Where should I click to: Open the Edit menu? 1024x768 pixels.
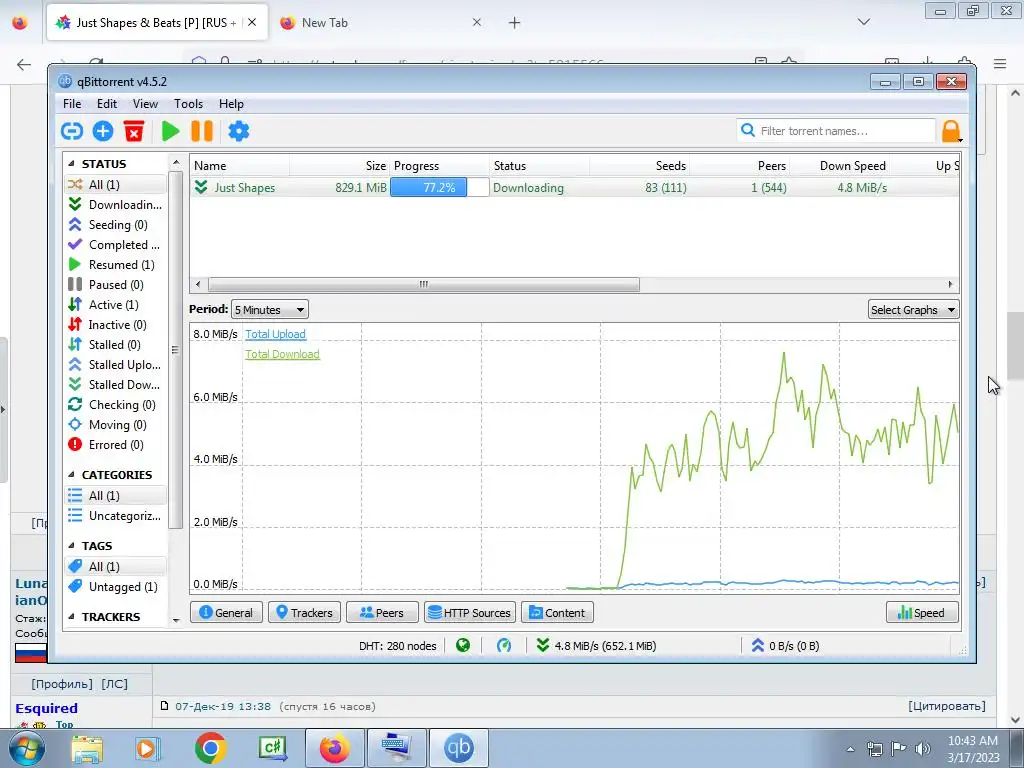pos(106,104)
